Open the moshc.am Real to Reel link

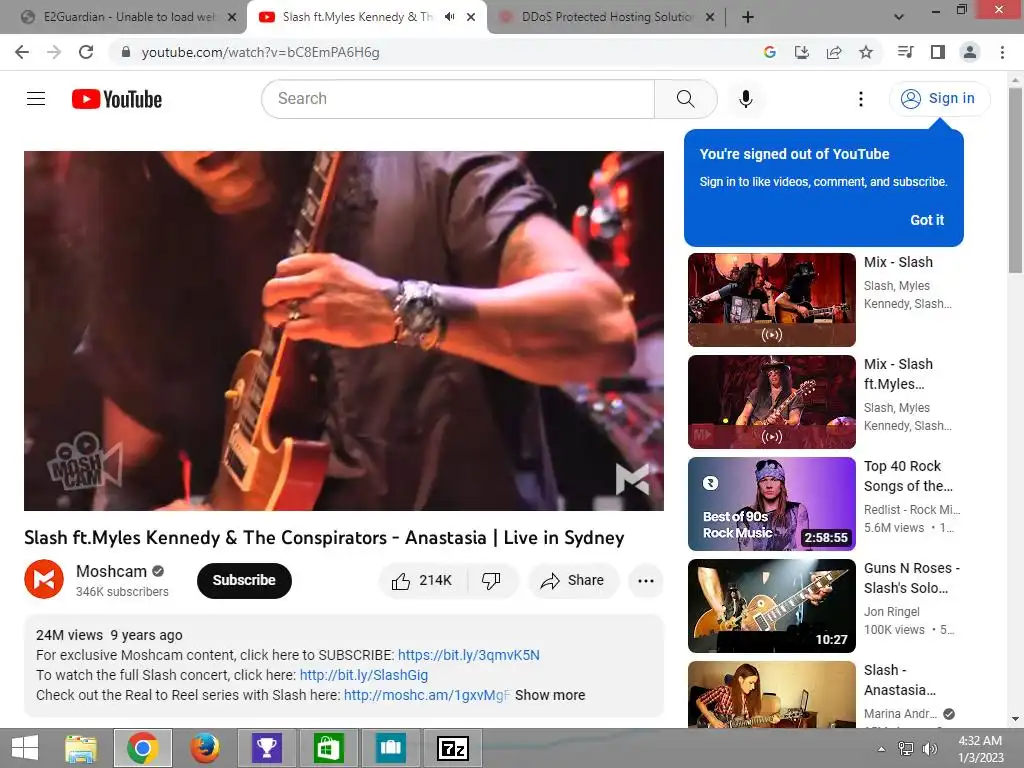(426, 695)
